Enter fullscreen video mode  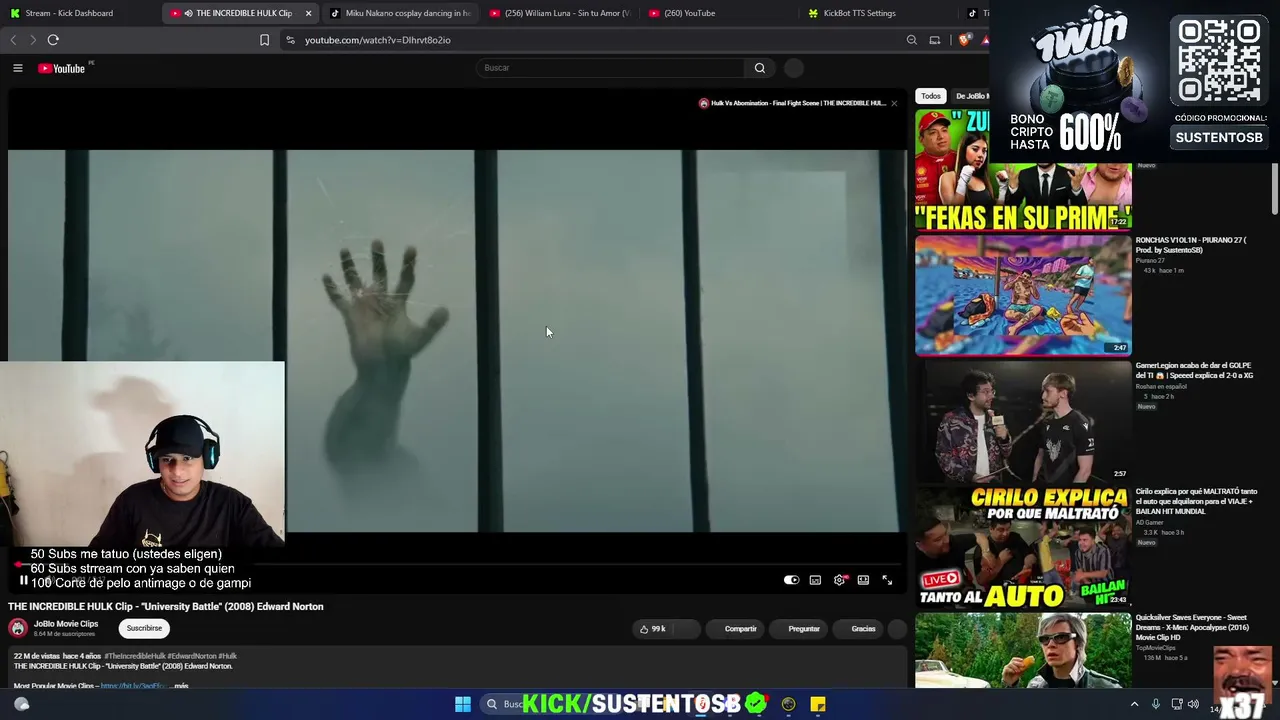887,580
